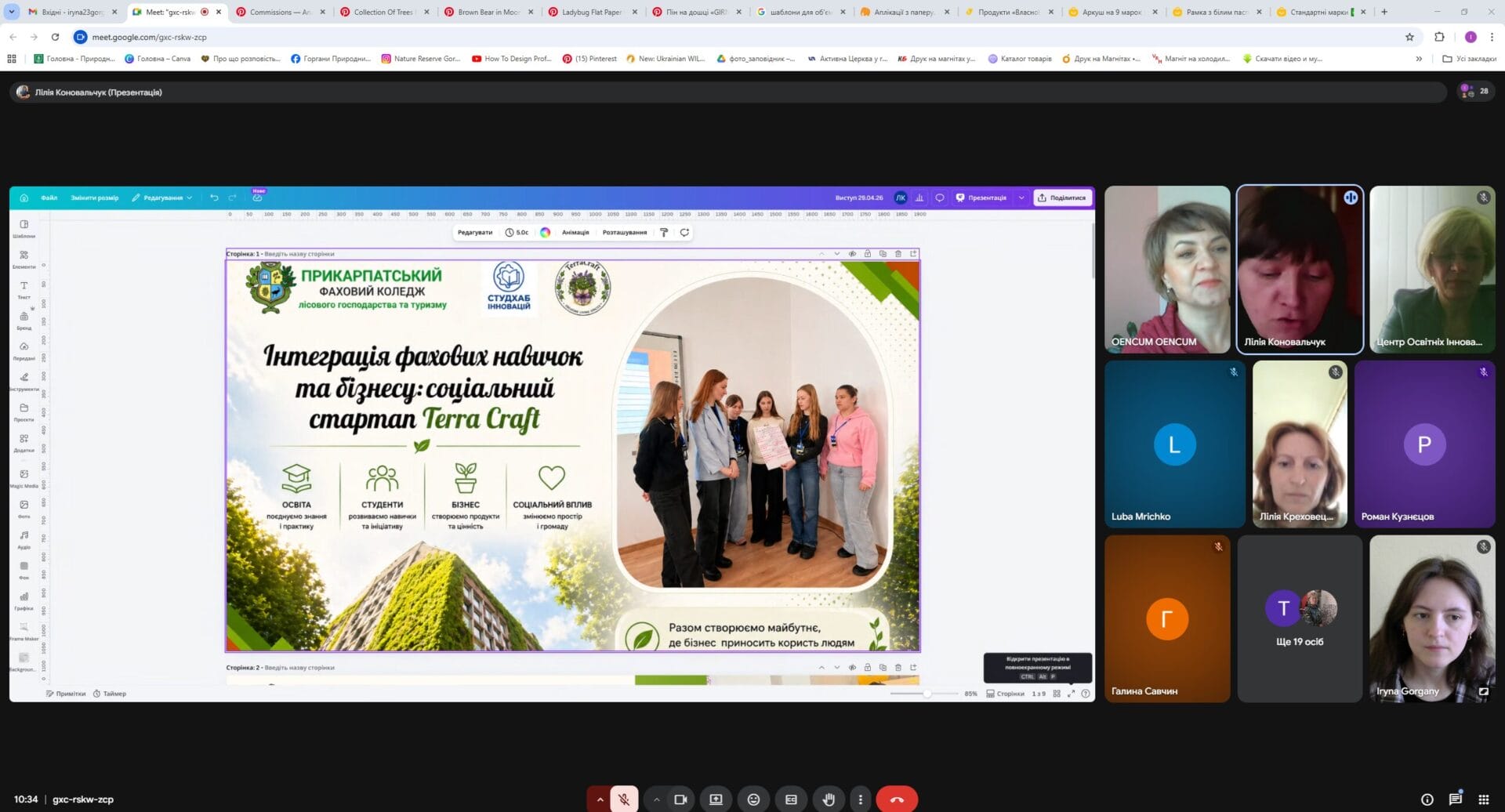This screenshot has height=812, width=1505.
Task: Unmute the microphone in Meet
Action: (x=624, y=799)
